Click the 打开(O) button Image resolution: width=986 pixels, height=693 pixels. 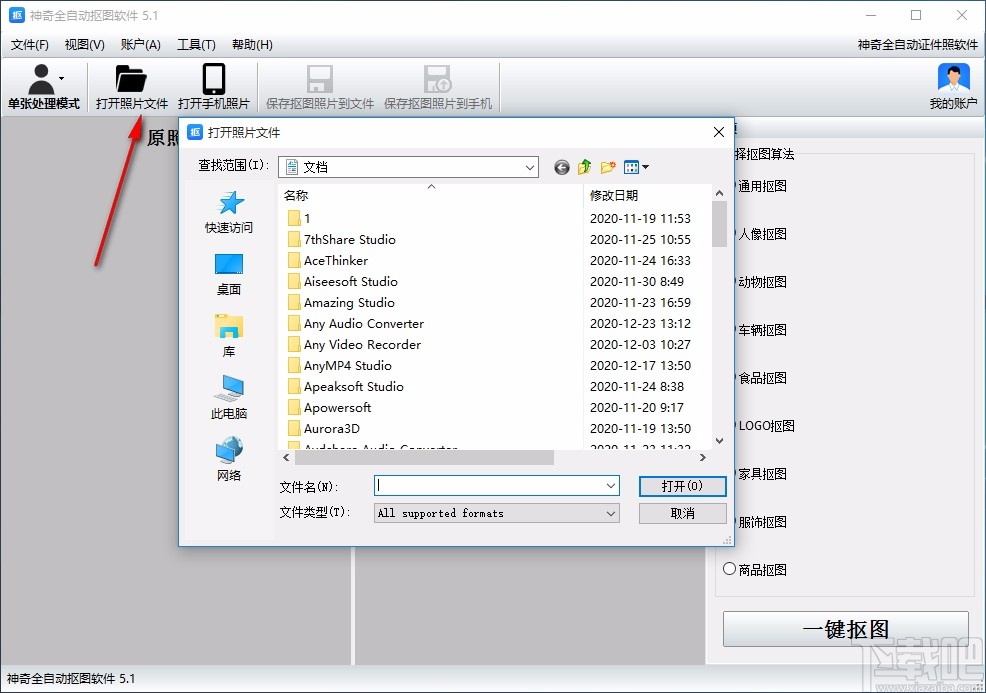[x=682, y=485]
